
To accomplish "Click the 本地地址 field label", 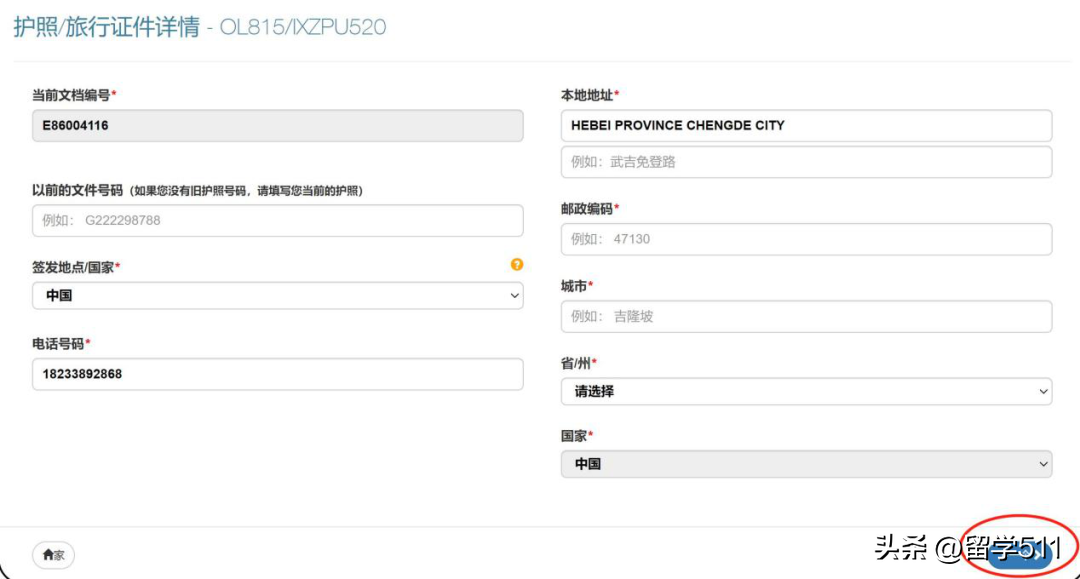I will pos(588,95).
